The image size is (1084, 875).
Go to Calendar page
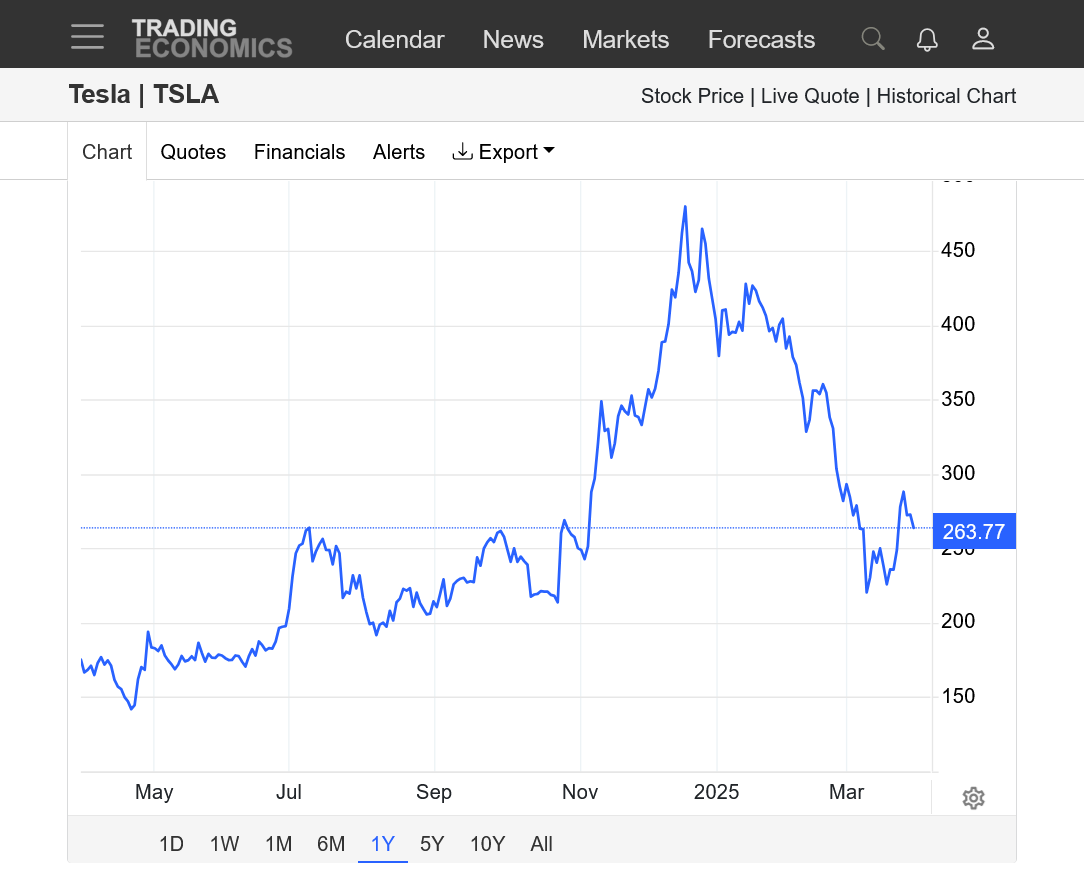pyautogui.click(x=394, y=40)
